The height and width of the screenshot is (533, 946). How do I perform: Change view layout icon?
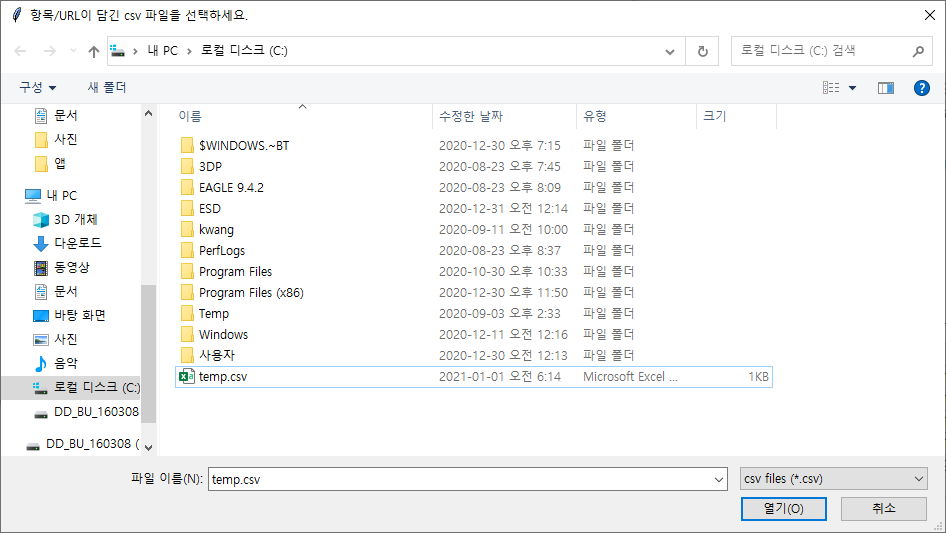(831, 88)
